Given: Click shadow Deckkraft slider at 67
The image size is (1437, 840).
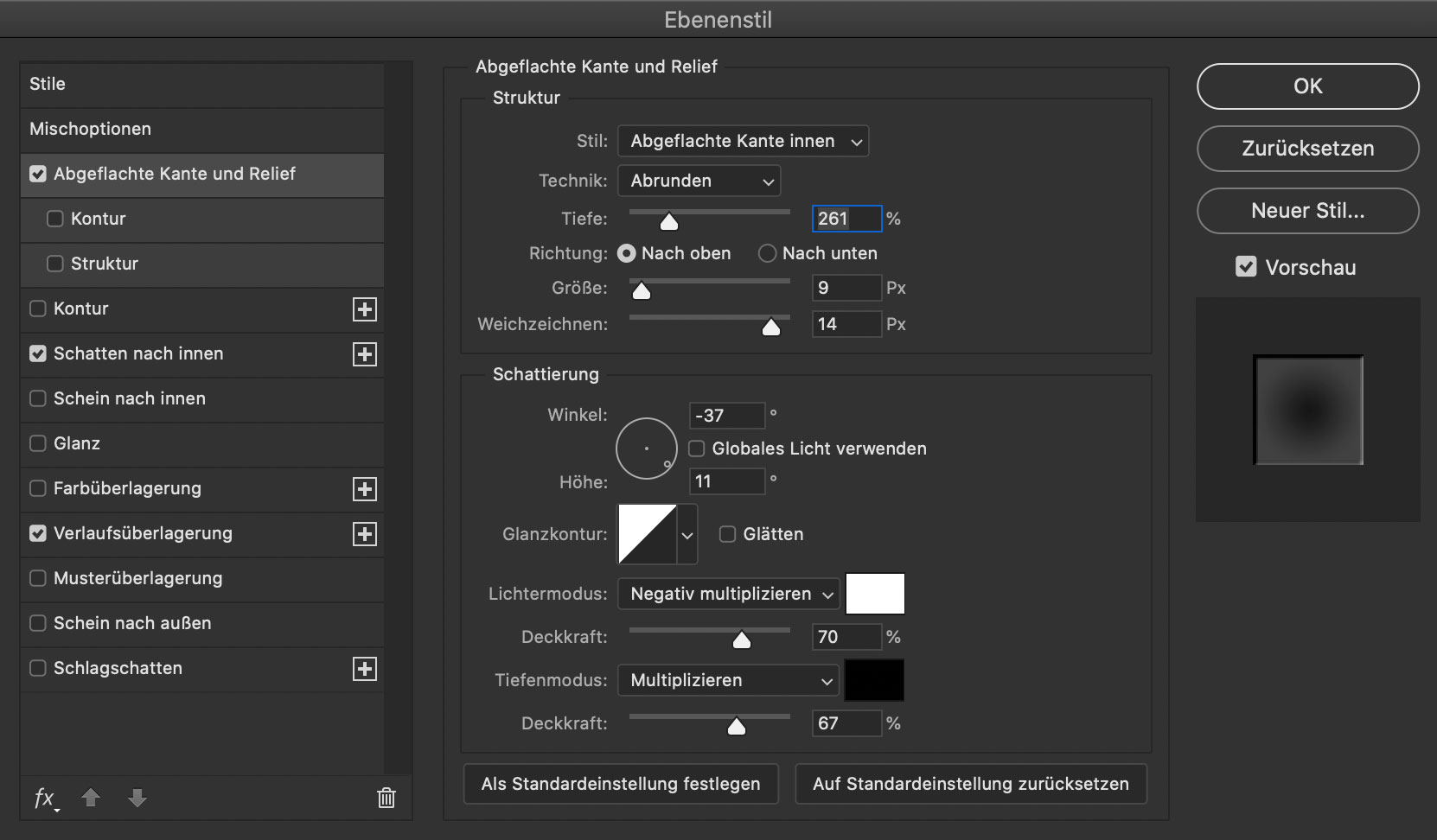Looking at the screenshot, I should click(x=737, y=727).
